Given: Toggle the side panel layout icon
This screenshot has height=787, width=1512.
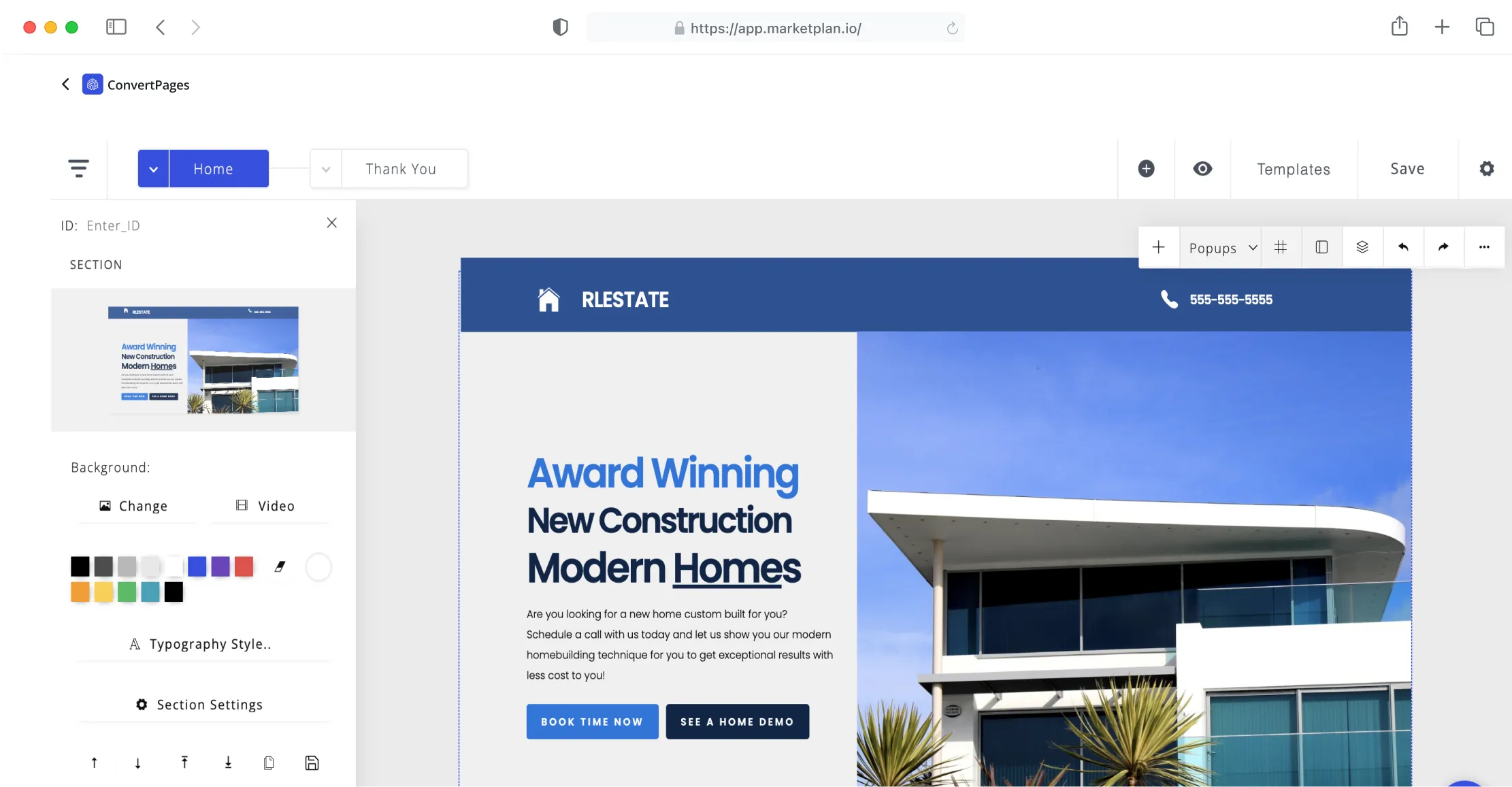Looking at the screenshot, I should [x=1321, y=247].
